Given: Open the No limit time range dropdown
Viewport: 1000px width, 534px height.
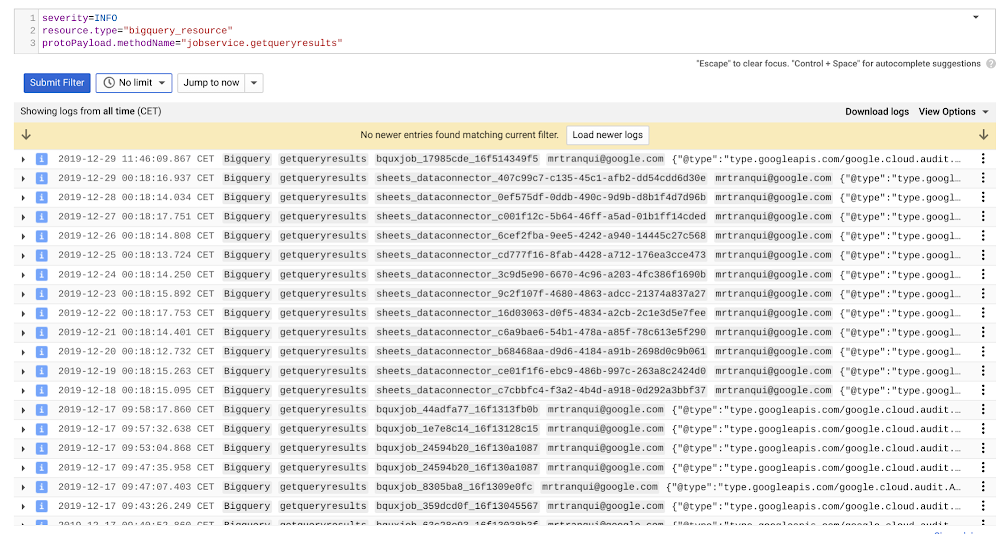Looking at the screenshot, I should tap(134, 83).
